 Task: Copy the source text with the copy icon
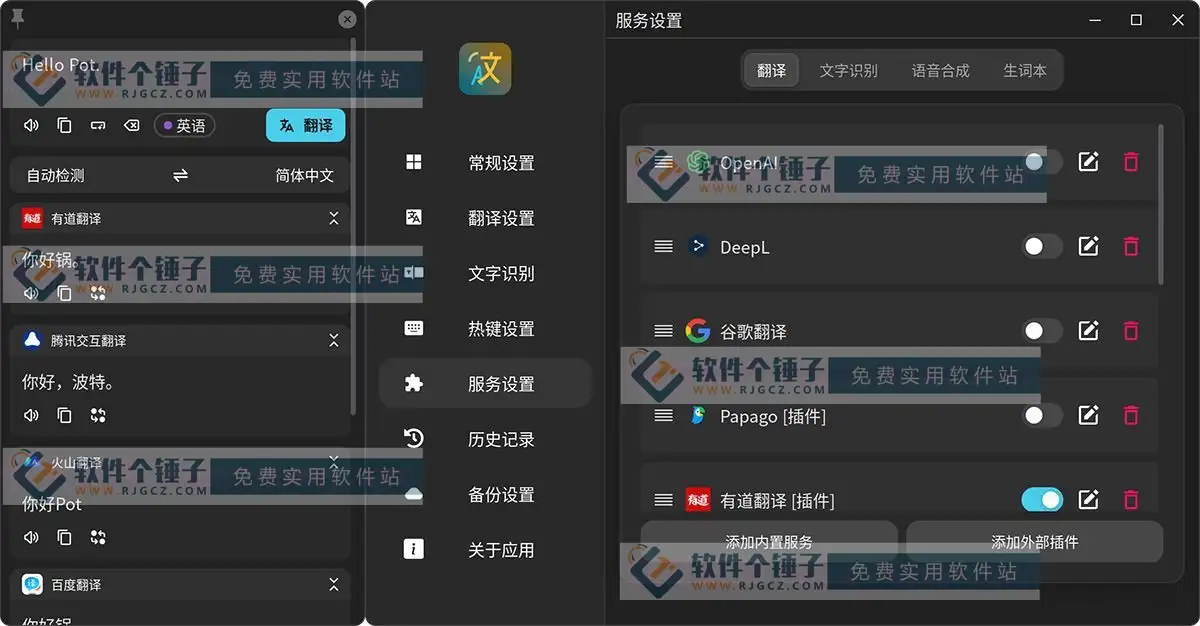64,125
